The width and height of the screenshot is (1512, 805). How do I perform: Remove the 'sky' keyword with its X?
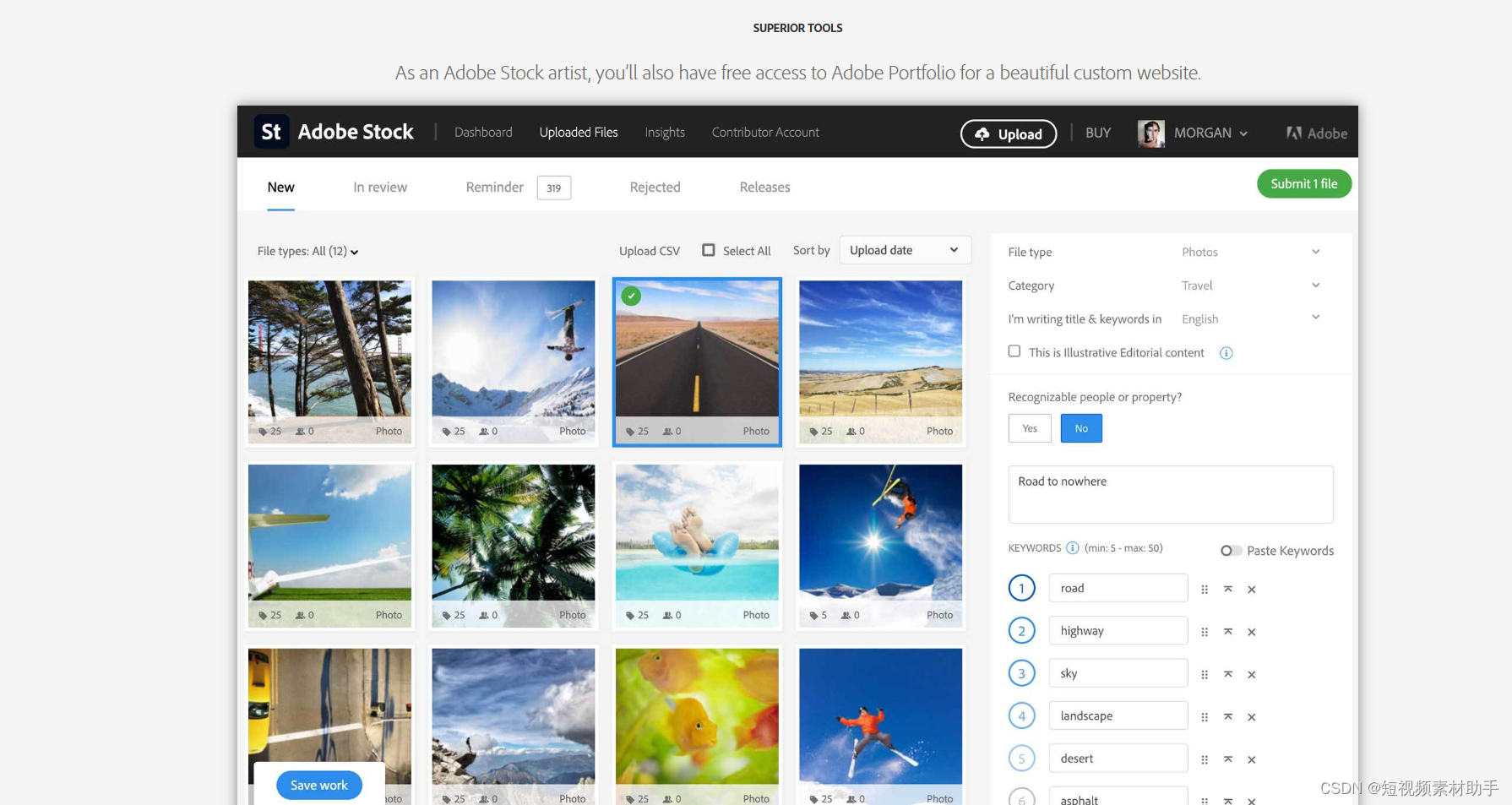point(1252,674)
